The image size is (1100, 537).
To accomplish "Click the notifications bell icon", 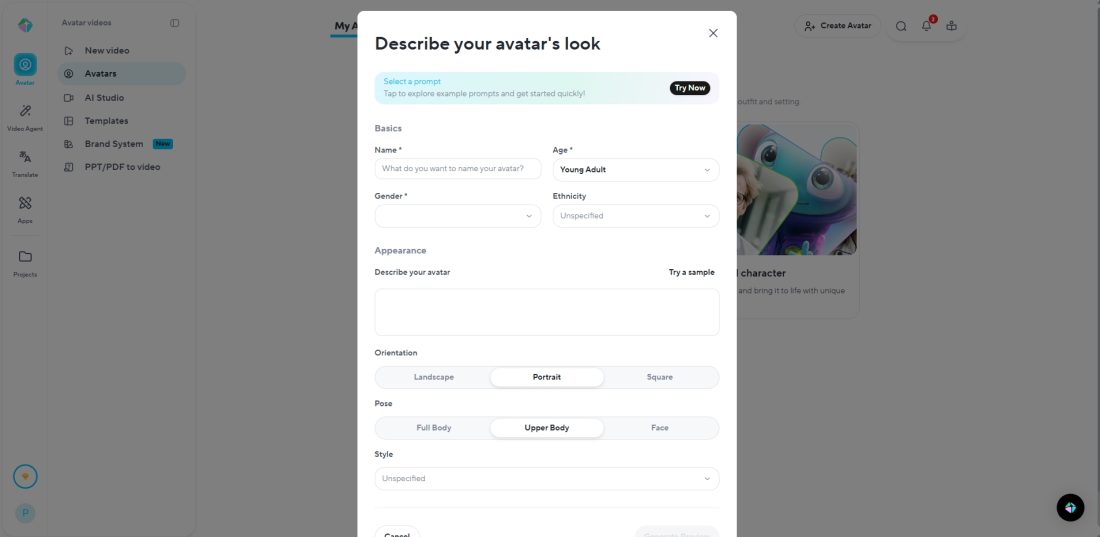I will pyautogui.click(x=927, y=26).
